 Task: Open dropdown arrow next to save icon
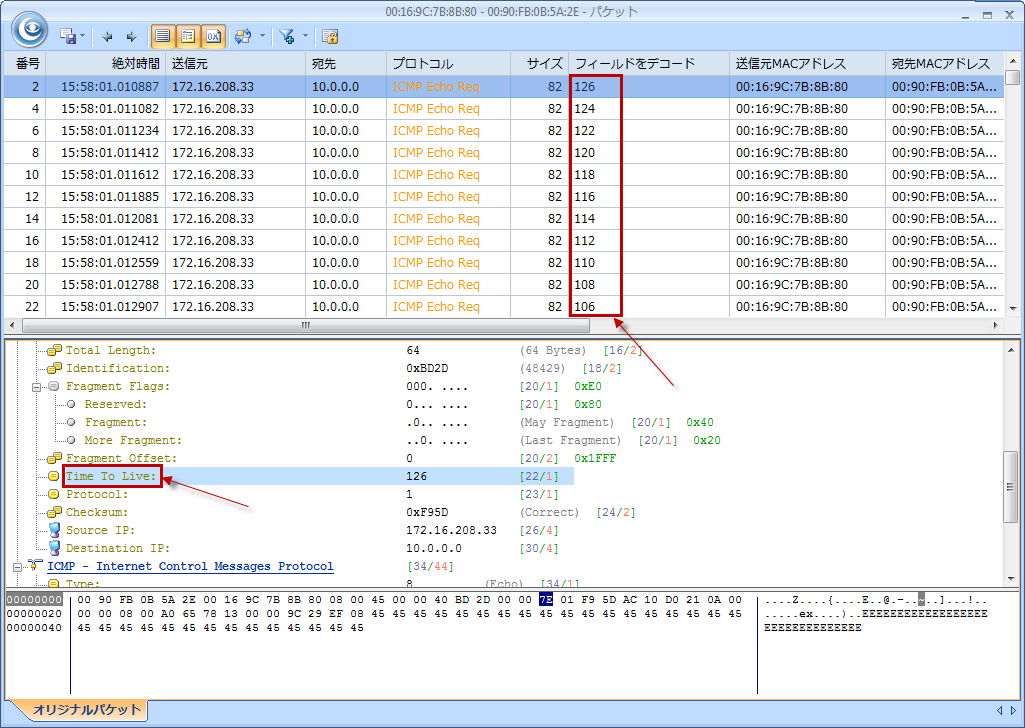pos(83,36)
